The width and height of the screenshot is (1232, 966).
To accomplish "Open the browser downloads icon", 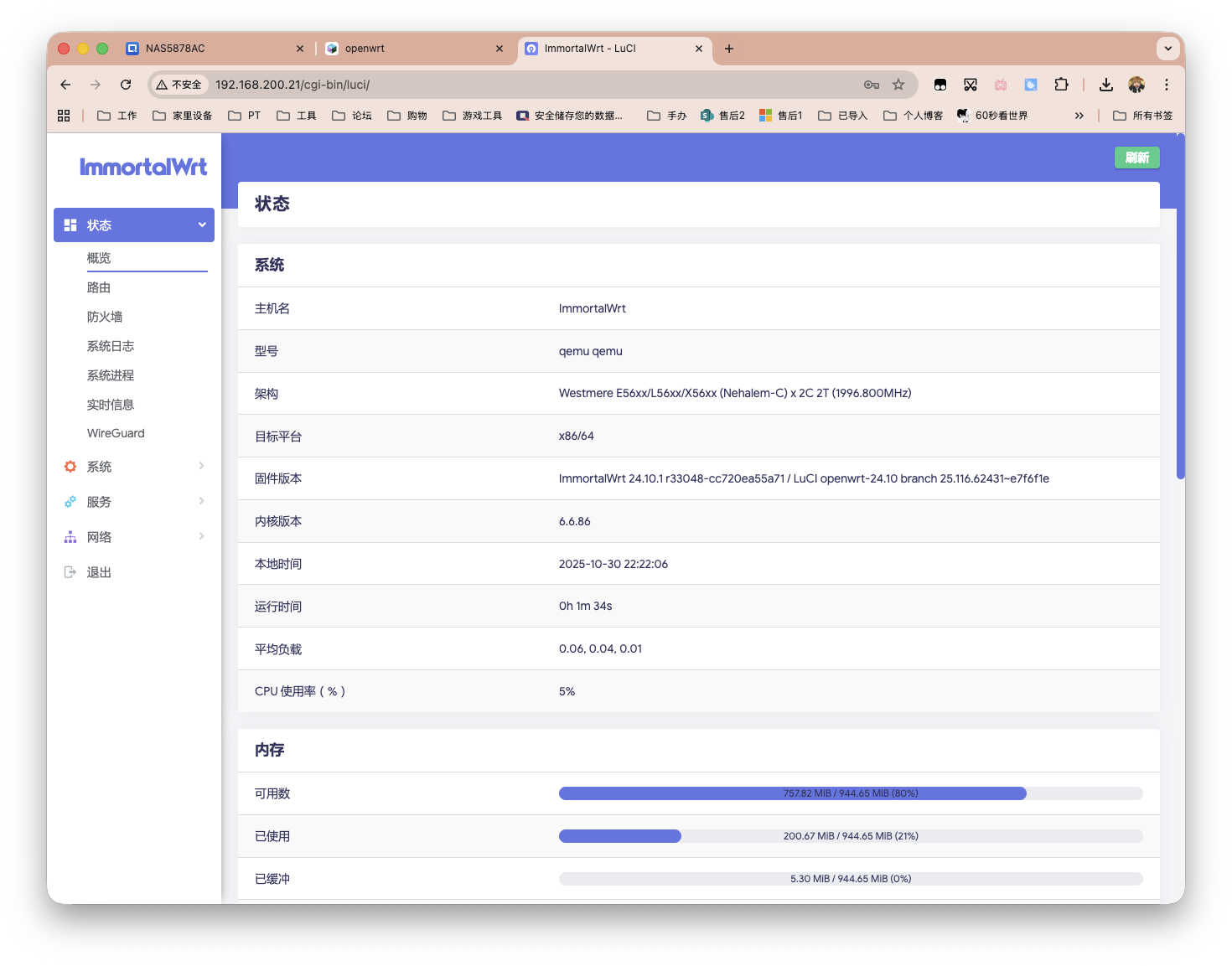I will point(1106,85).
